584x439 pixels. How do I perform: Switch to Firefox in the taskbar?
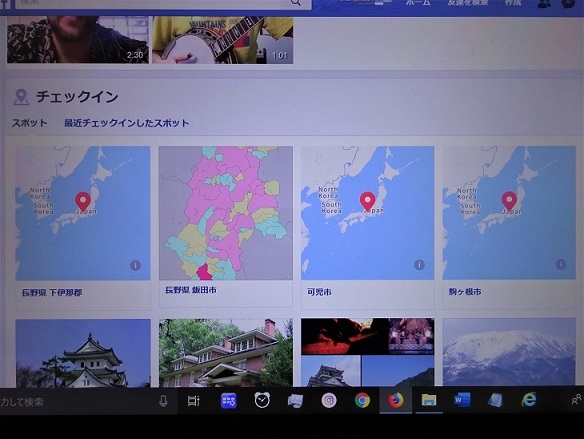coord(396,401)
